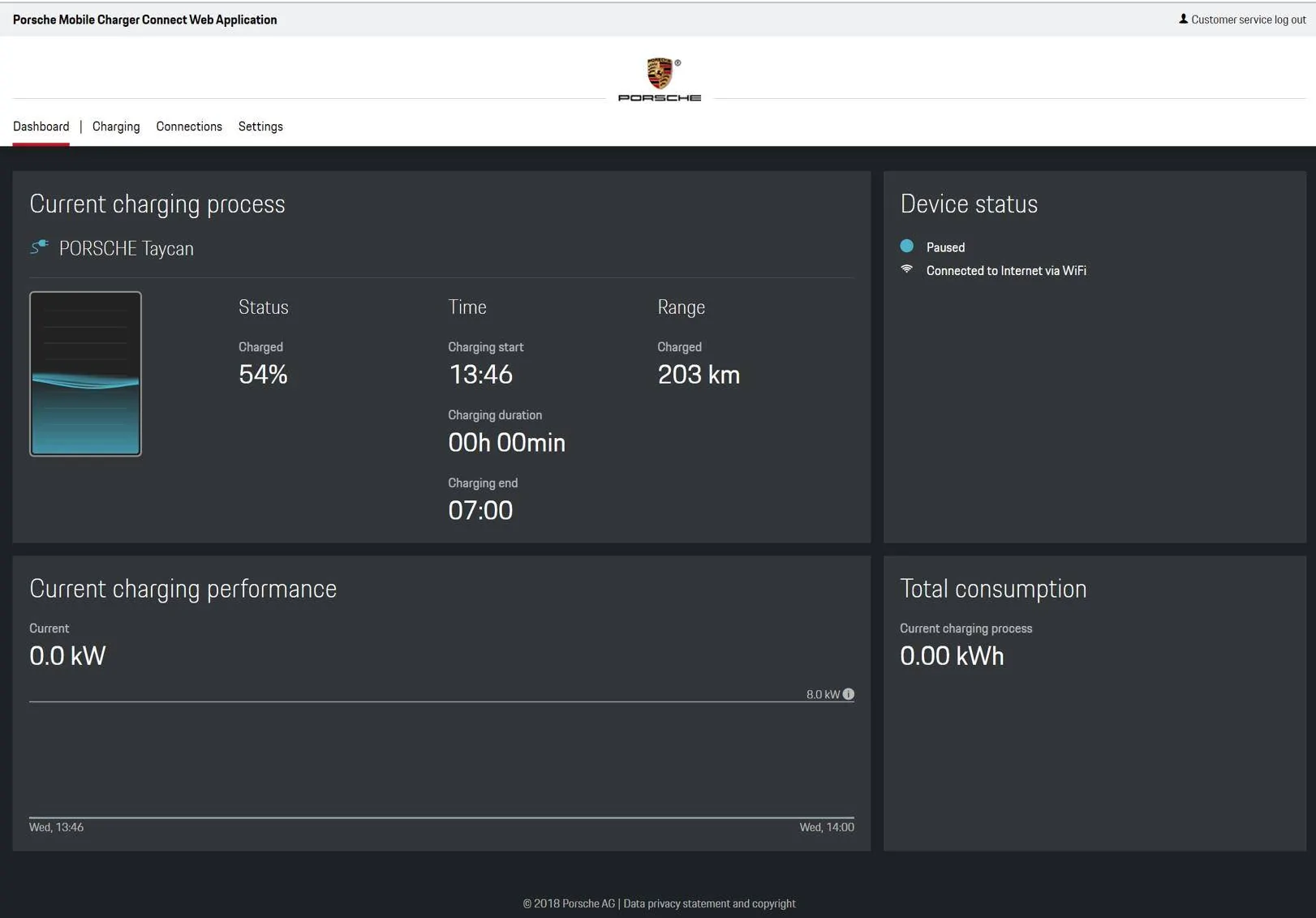Click the battery charge level graphic
Image resolution: width=1316 pixels, height=918 pixels.
(85, 374)
